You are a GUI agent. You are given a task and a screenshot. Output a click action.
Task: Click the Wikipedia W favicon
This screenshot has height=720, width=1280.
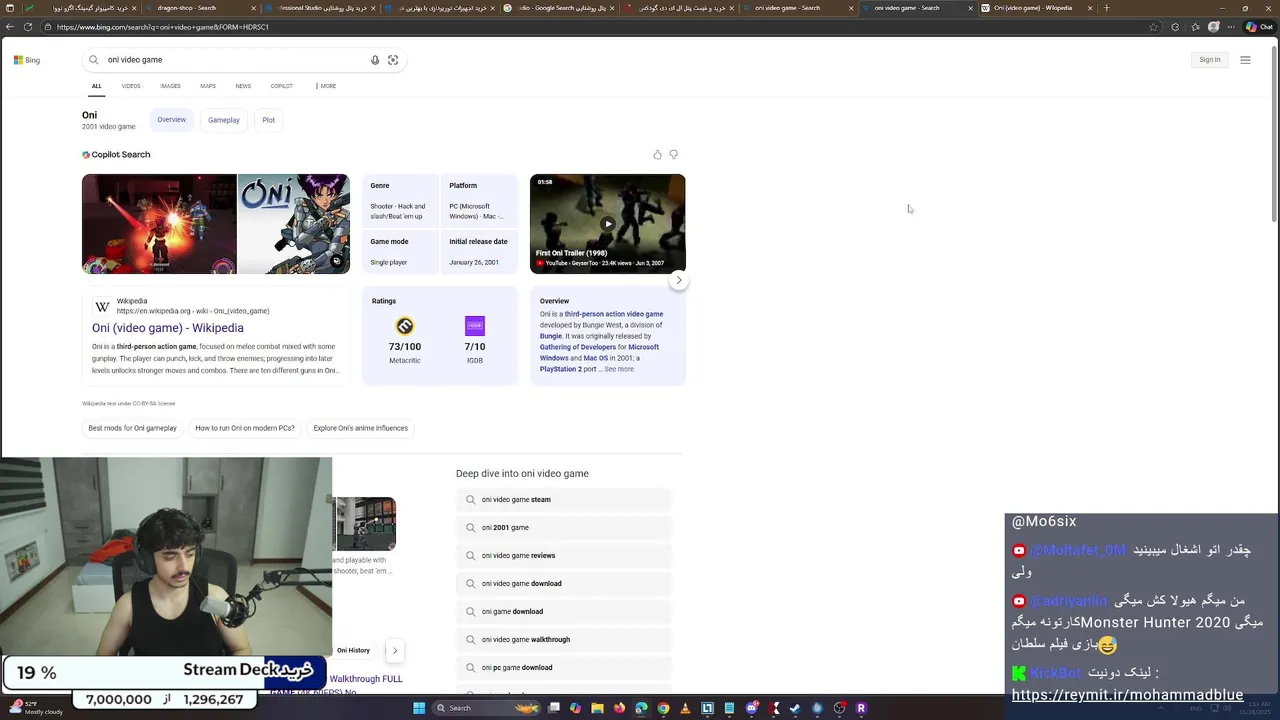102,307
